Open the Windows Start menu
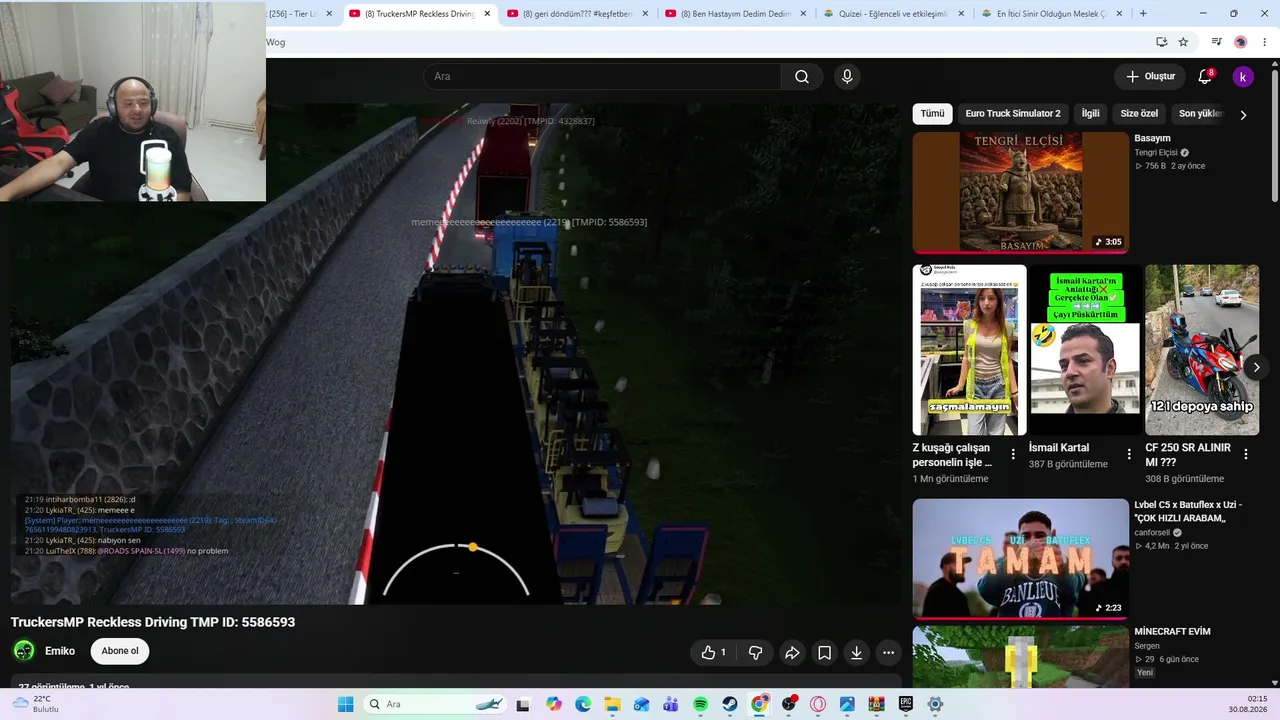 [x=345, y=704]
